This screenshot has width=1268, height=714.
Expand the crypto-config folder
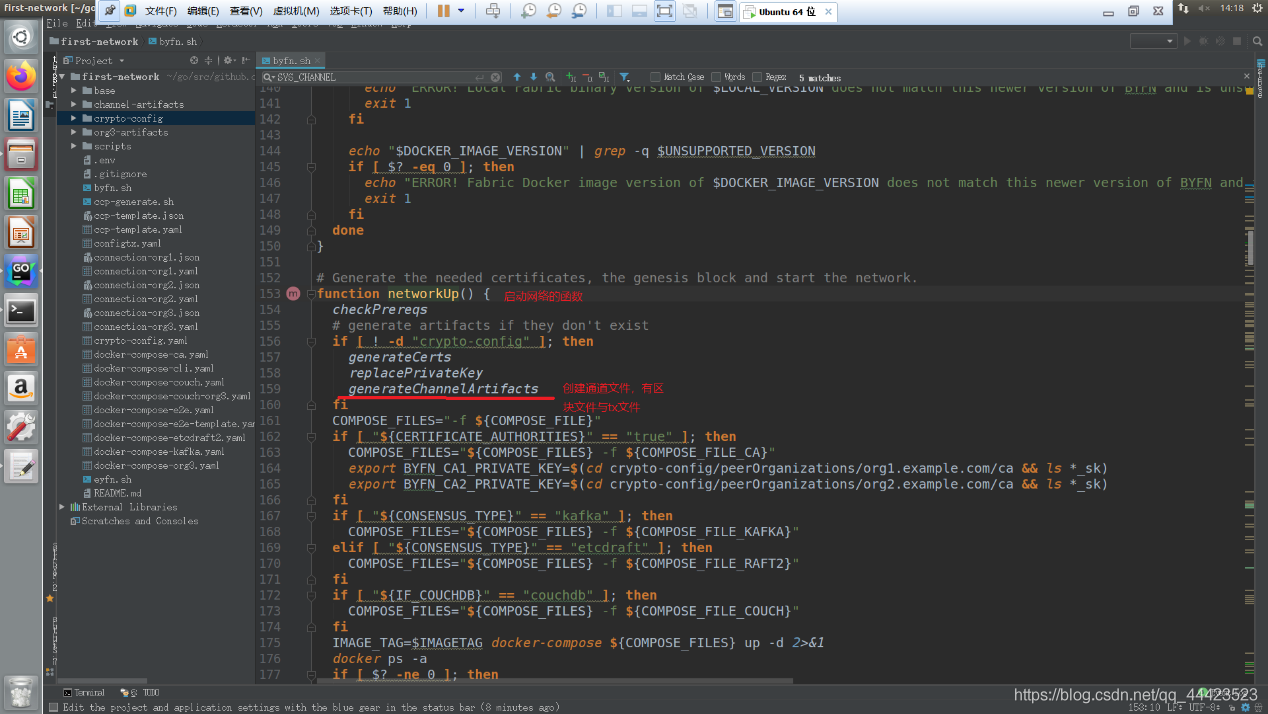coord(74,118)
